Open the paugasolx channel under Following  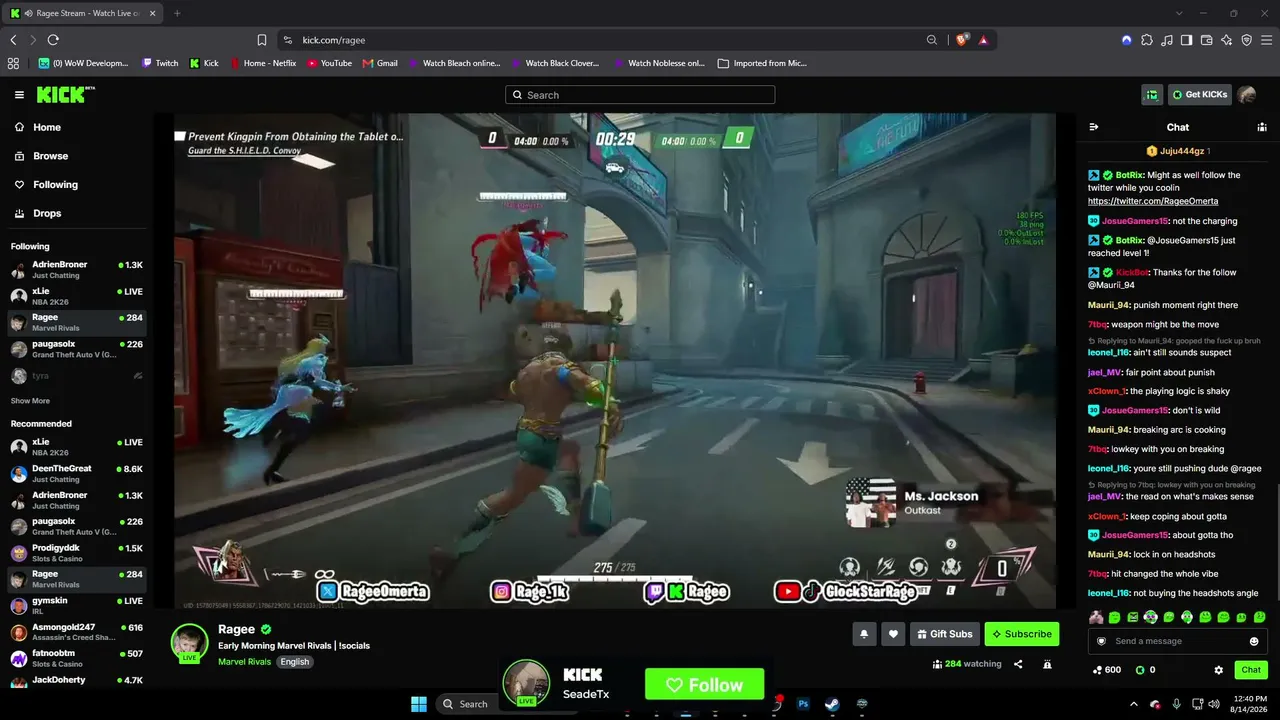(76, 349)
